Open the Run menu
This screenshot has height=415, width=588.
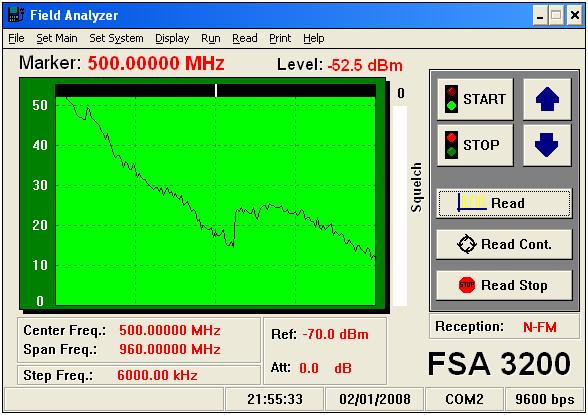tap(211, 38)
